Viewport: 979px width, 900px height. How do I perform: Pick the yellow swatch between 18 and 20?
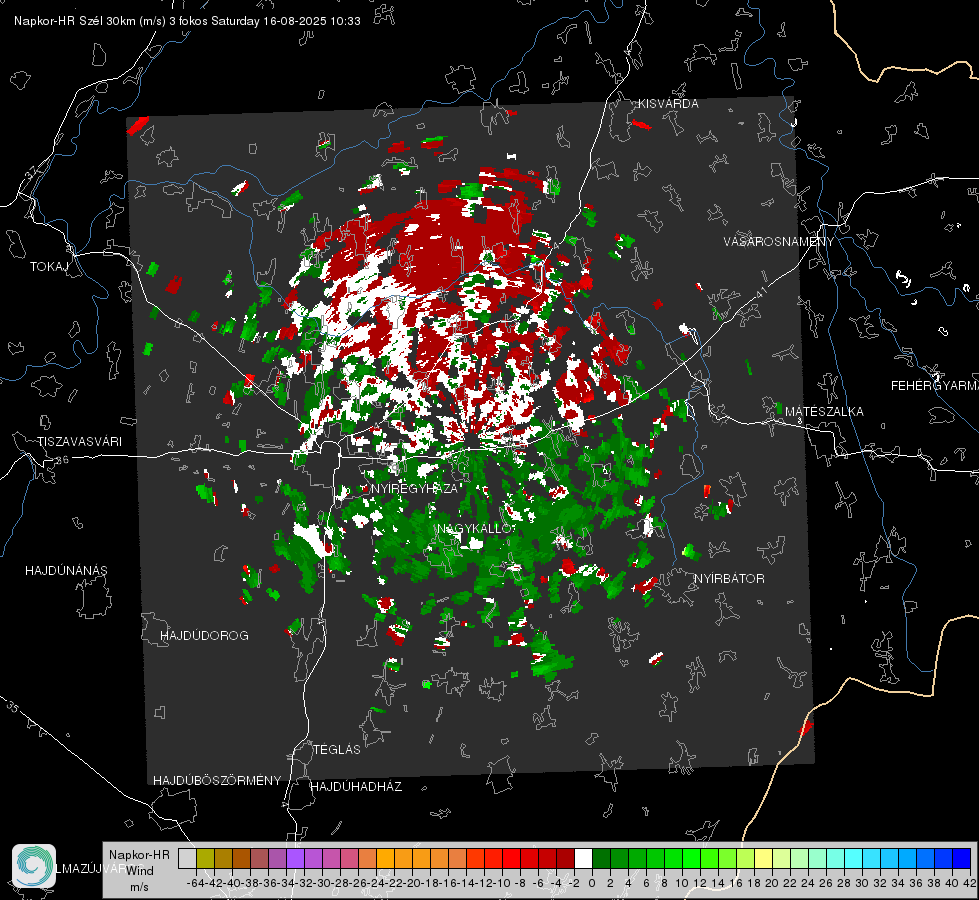point(764,858)
